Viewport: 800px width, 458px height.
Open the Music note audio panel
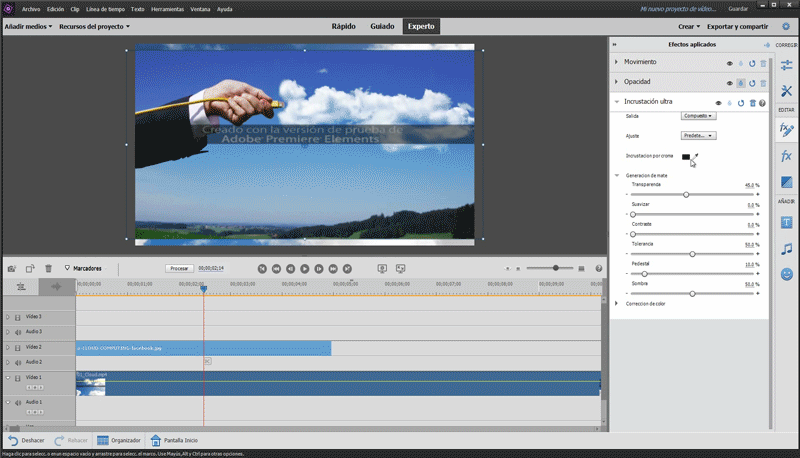(x=786, y=248)
